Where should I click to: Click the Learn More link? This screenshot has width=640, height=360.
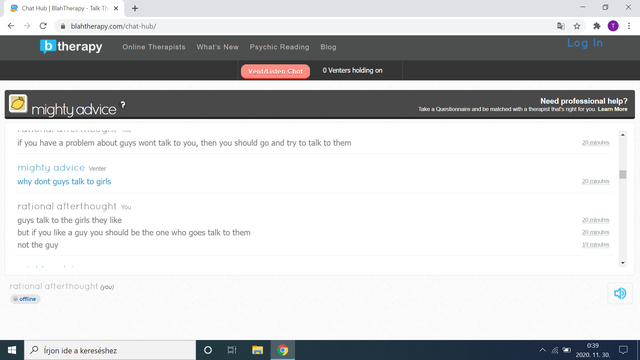[613, 109]
